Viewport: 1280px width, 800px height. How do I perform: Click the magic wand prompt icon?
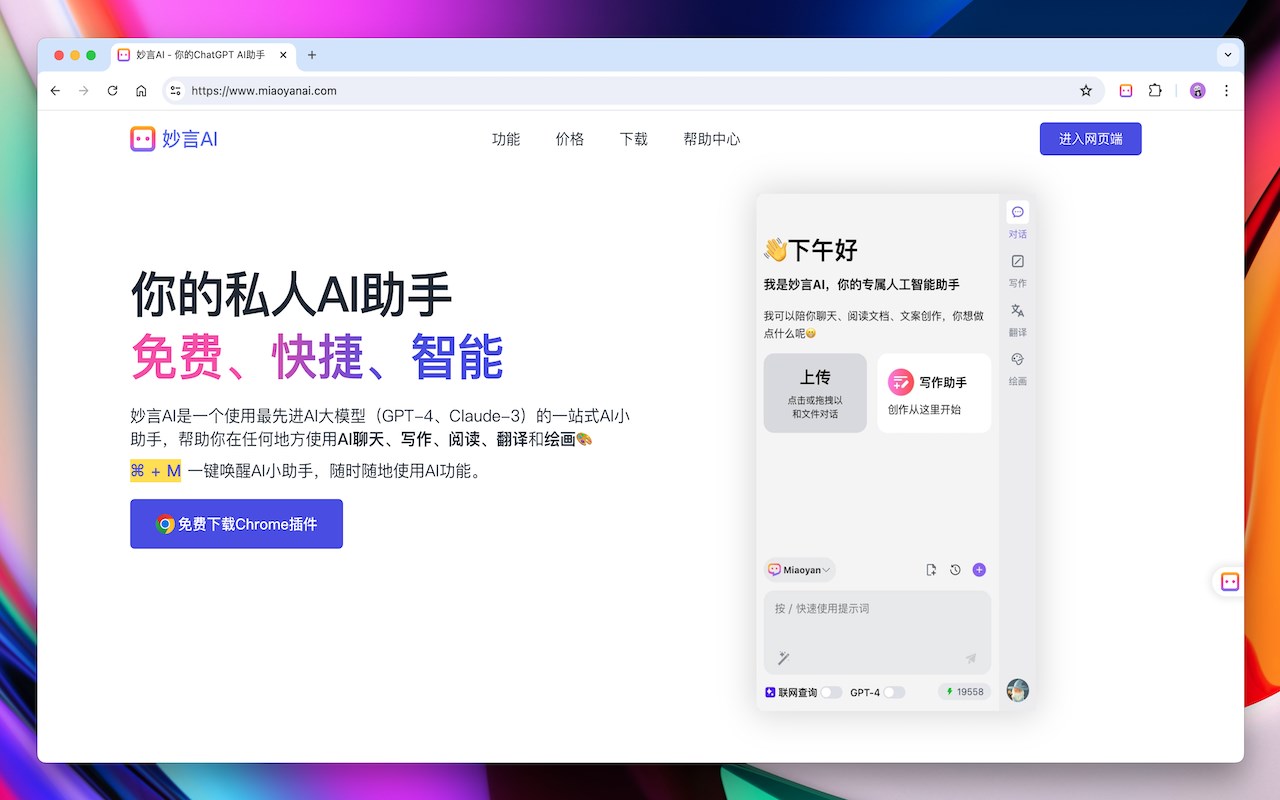click(x=784, y=658)
